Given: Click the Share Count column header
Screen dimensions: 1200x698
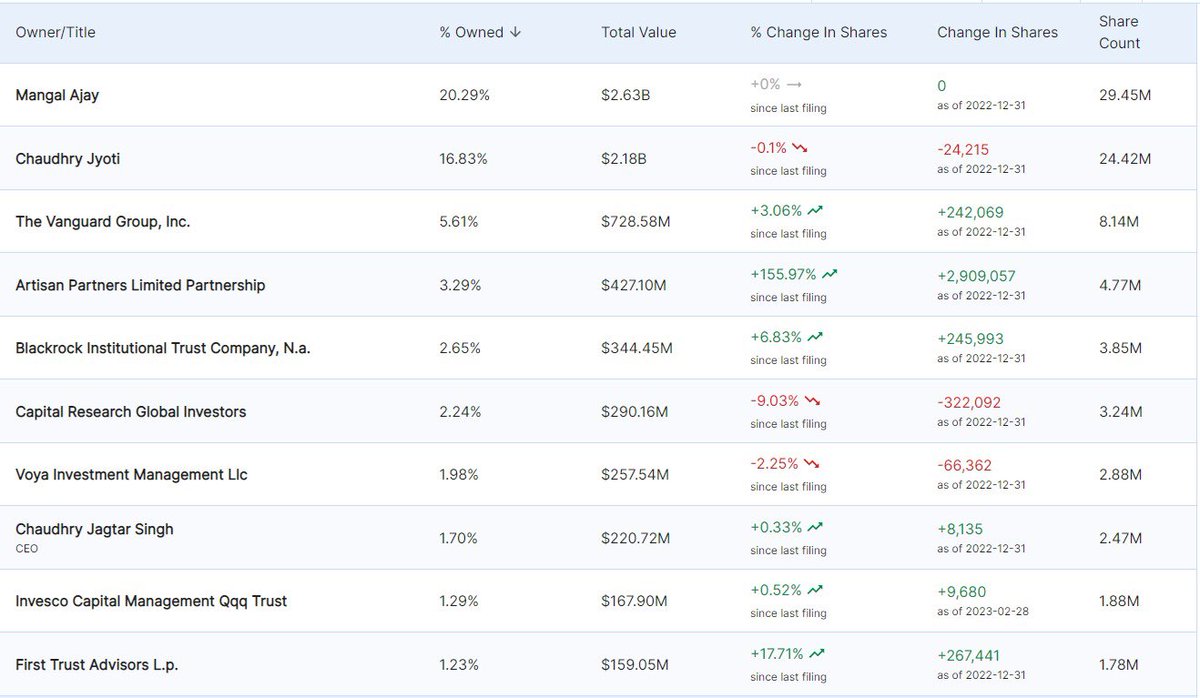Looking at the screenshot, I should tap(1119, 32).
